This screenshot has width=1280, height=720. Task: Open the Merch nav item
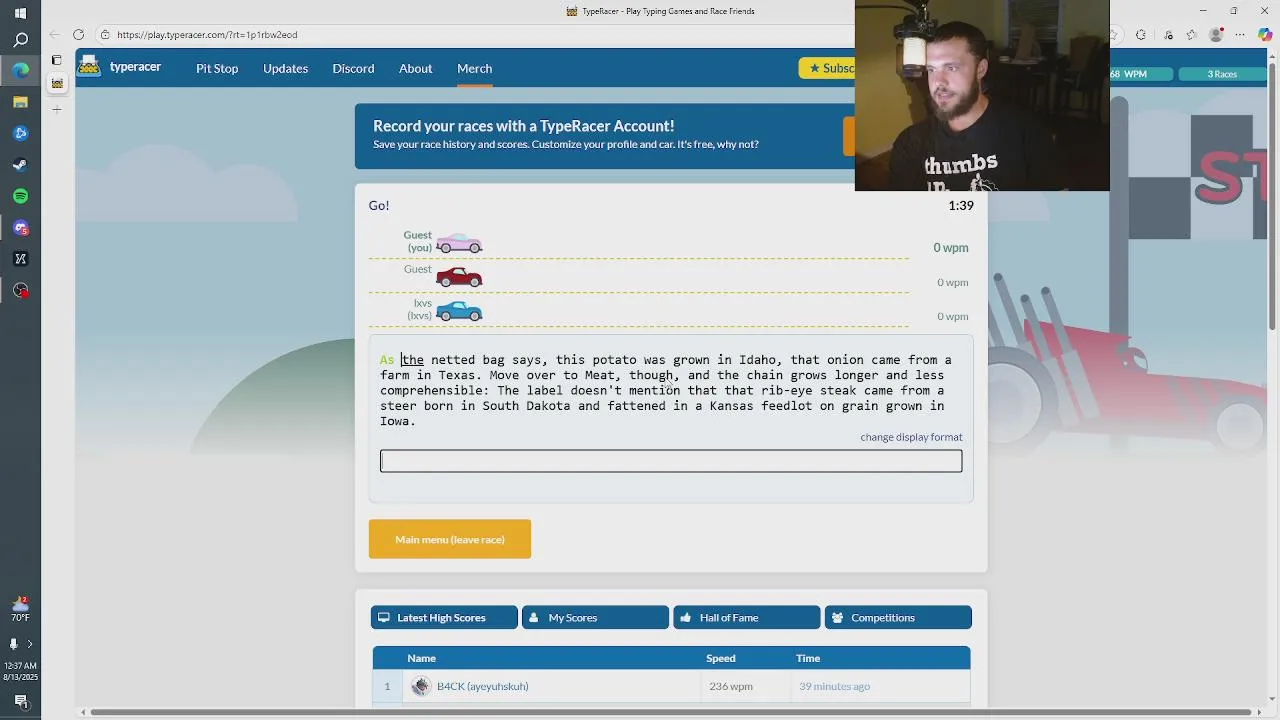(474, 69)
